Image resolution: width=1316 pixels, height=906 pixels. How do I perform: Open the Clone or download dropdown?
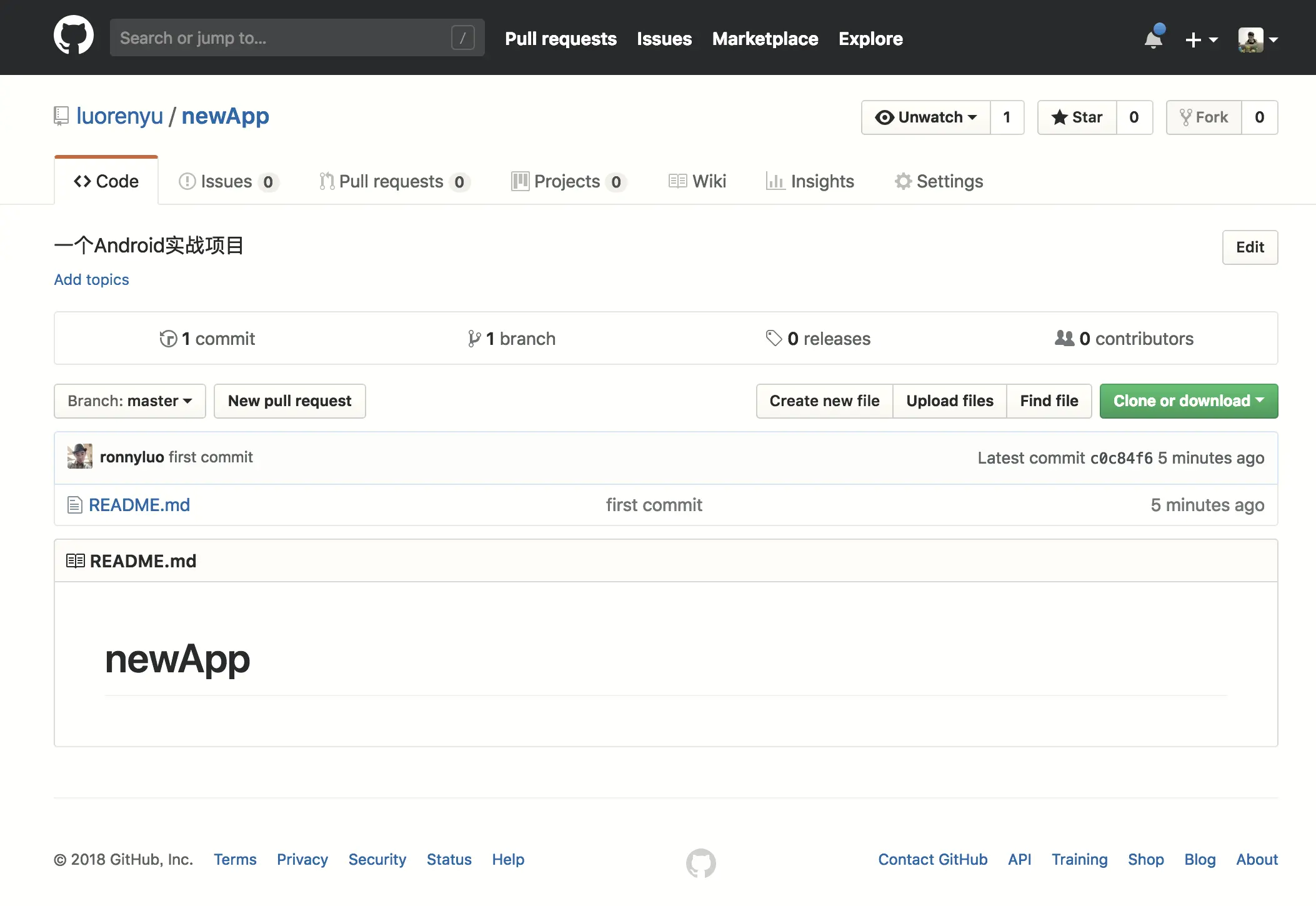coord(1189,401)
